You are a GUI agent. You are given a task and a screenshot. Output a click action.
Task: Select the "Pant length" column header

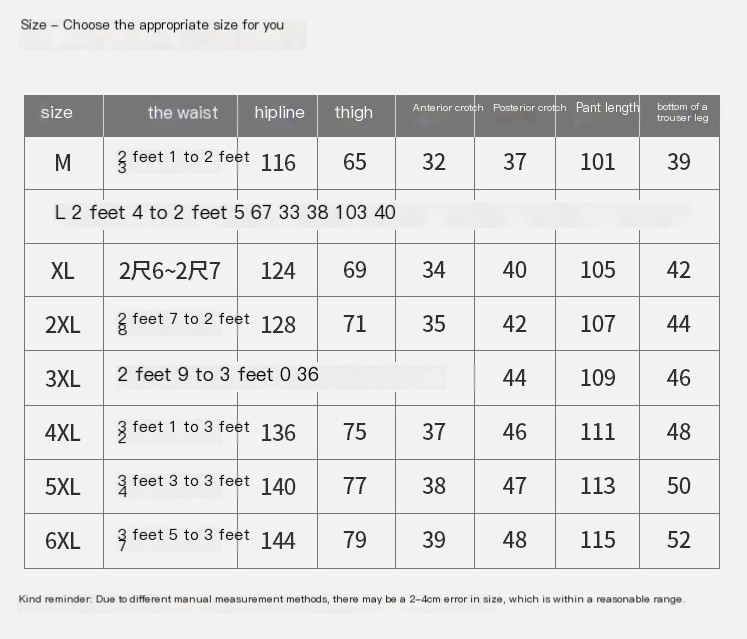click(x=607, y=108)
